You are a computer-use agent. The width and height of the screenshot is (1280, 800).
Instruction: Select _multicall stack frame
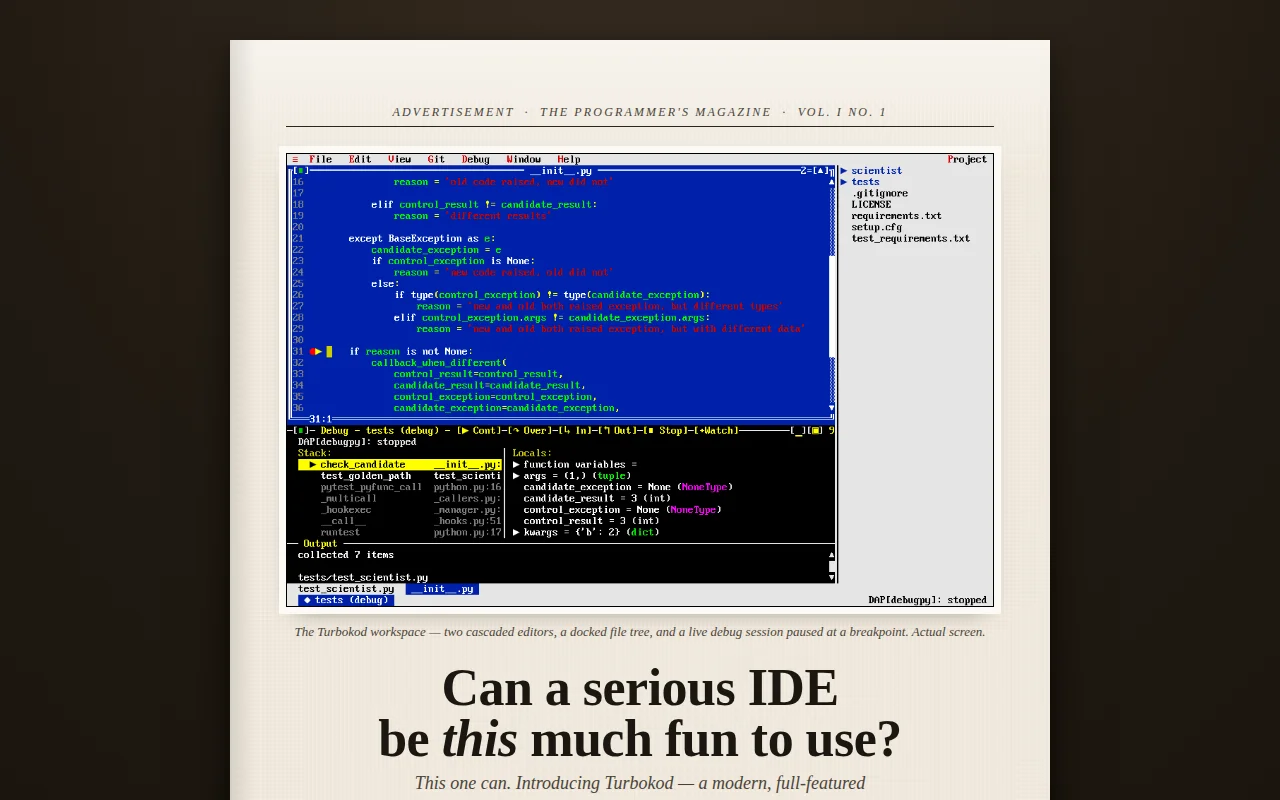pos(400,498)
